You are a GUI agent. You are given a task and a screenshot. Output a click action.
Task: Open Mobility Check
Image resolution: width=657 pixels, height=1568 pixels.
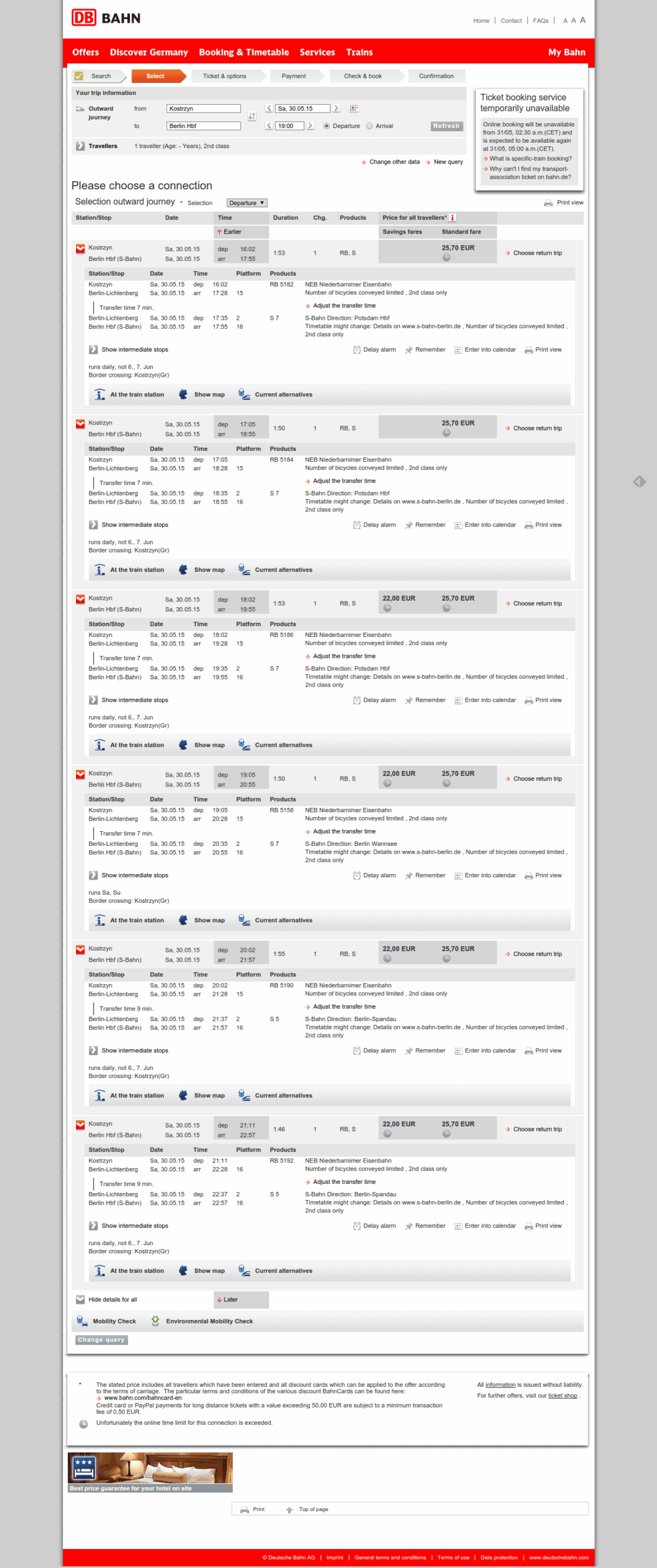[107, 1321]
